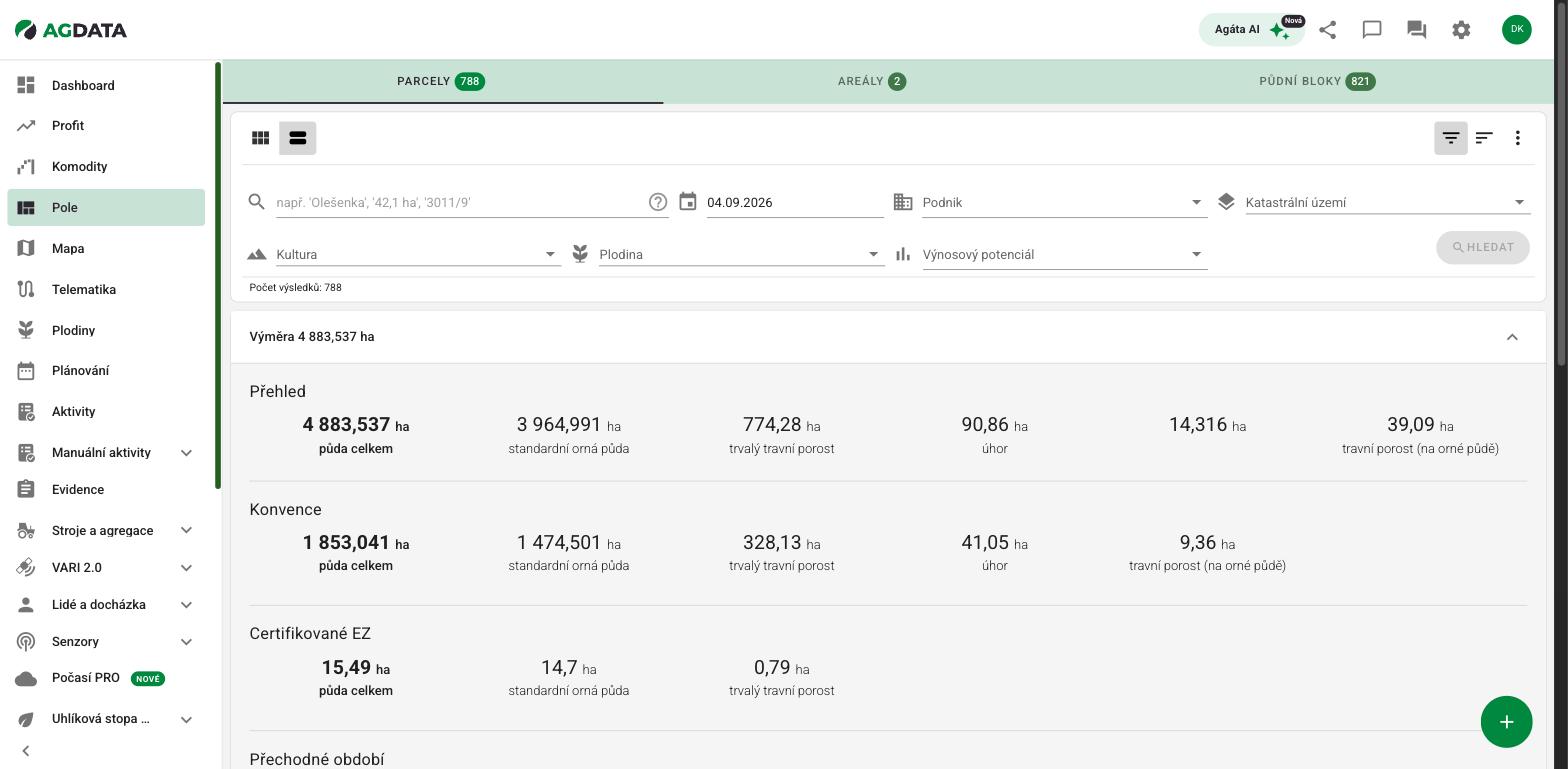Screen dimensions: 1568x769
Task: Collapse the sidebar with left chevron
Action: point(26,751)
